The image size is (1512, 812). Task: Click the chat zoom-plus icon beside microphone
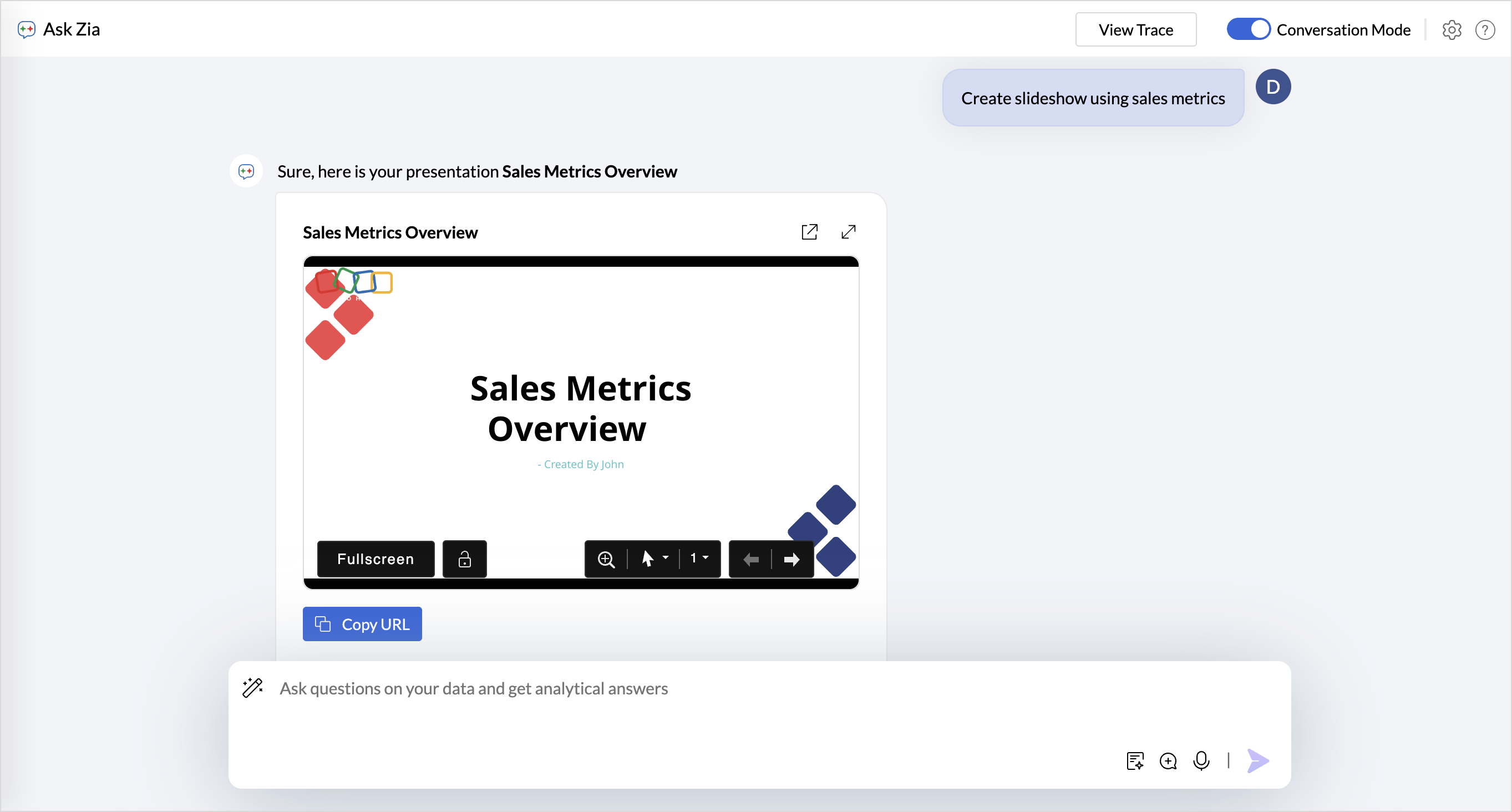click(1168, 760)
